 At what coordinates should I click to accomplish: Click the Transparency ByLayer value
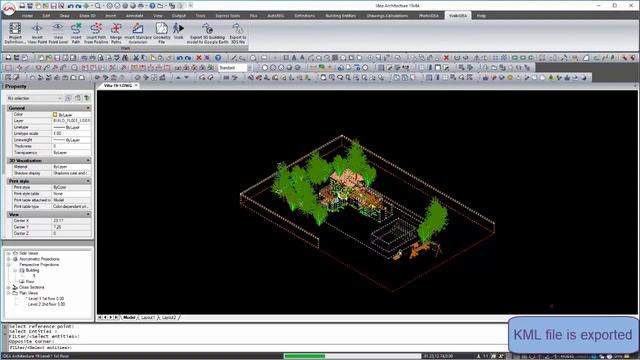pos(71,153)
